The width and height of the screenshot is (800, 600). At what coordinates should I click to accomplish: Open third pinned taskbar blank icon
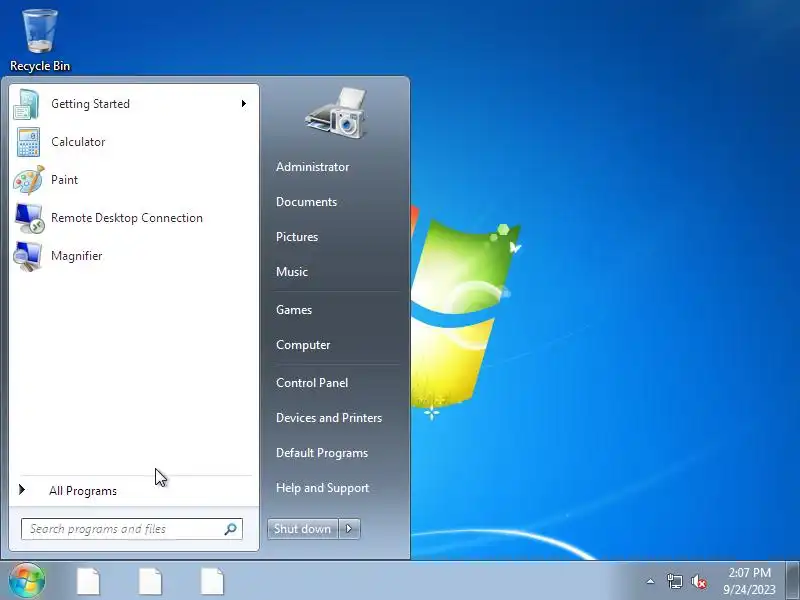click(x=212, y=581)
